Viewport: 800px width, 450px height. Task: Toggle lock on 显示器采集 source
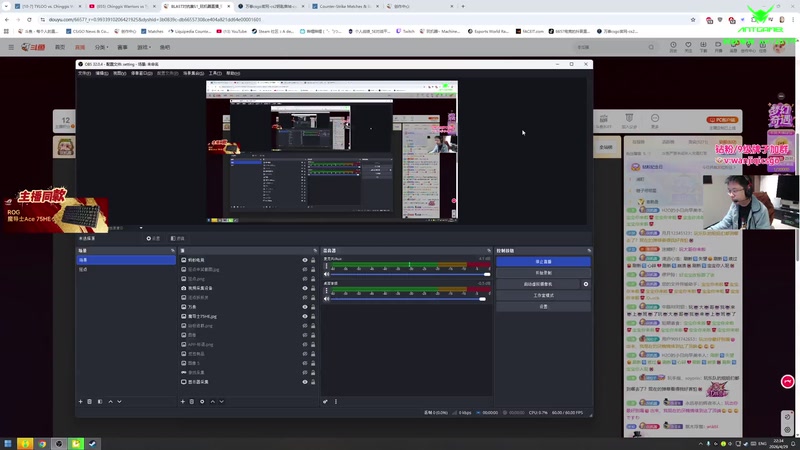(313, 382)
